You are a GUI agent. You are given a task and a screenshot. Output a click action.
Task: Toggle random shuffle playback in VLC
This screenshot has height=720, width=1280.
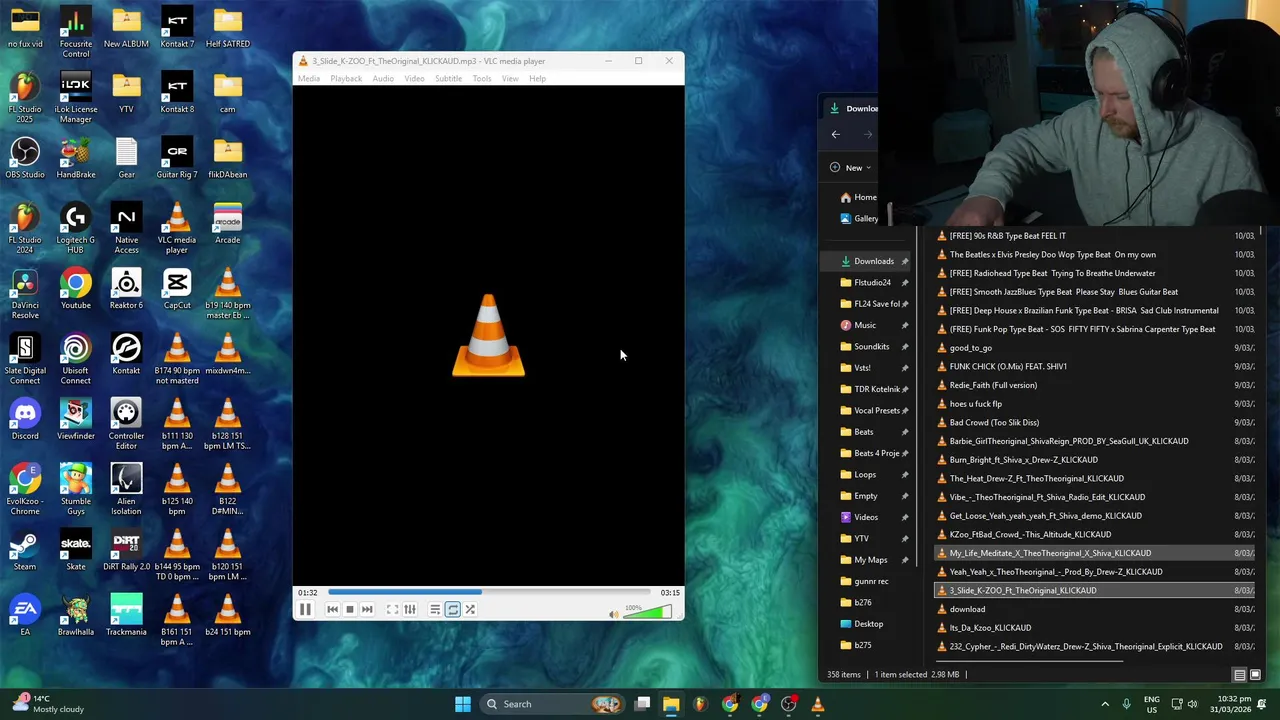click(x=470, y=609)
